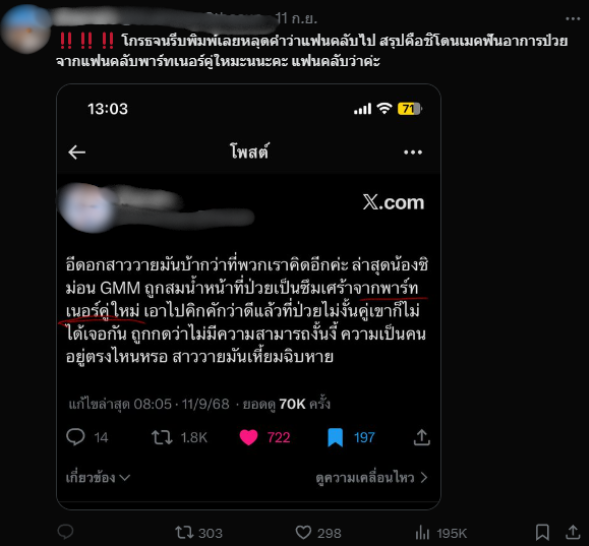This screenshot has height=546, width=589.
Task: Open the outer post's three-dot menu
Action: tap(572, 18)
